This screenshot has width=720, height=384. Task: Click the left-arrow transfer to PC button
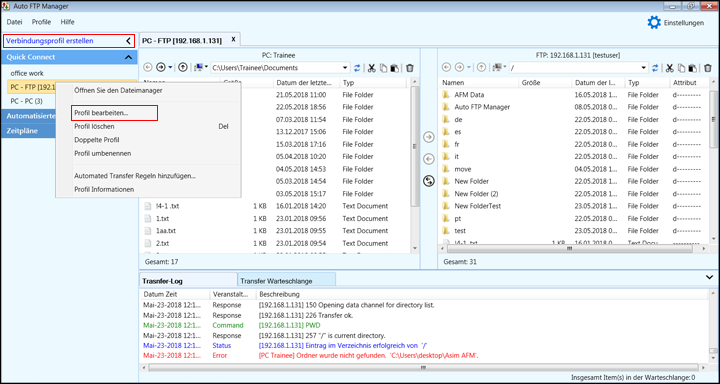pos(428,159)
